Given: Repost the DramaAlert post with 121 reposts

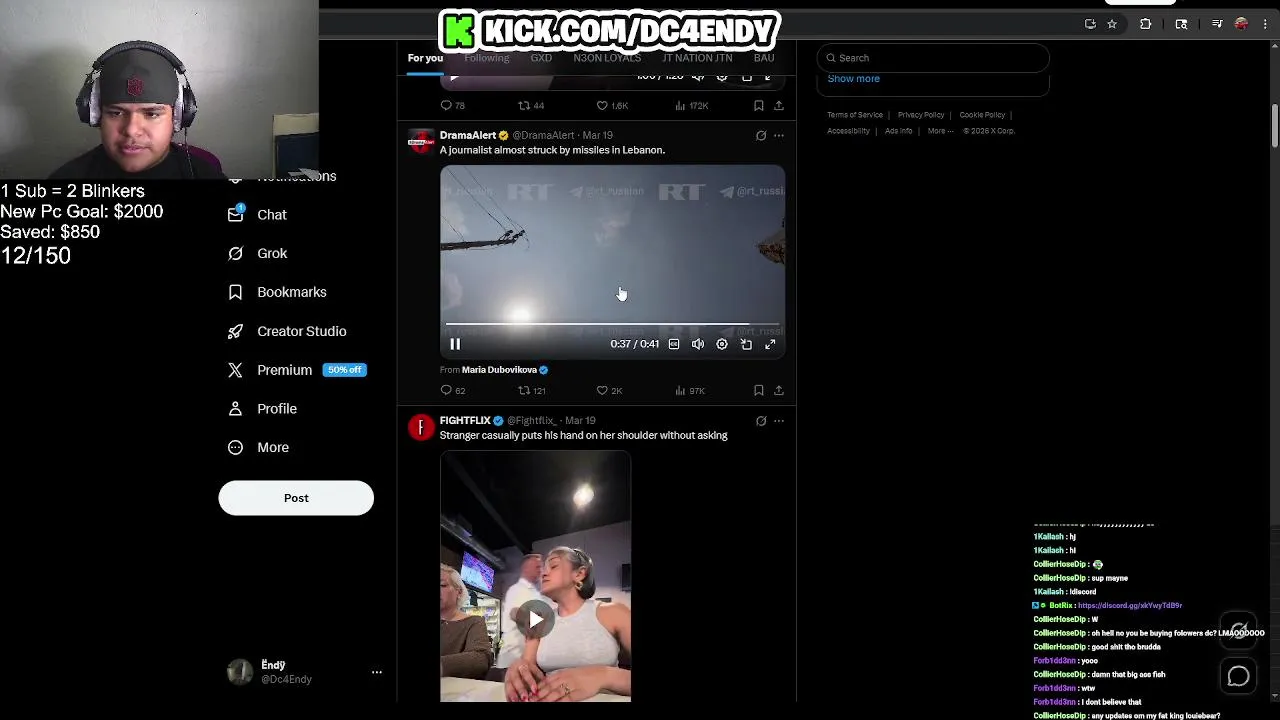Looking at the screenshot, I should [531, 390].
